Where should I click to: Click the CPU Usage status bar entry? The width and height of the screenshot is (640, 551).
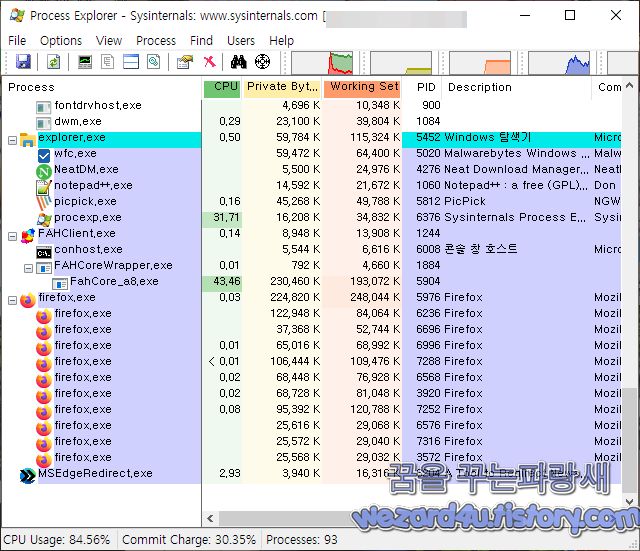pyautogui.click(x=57, y=540)
